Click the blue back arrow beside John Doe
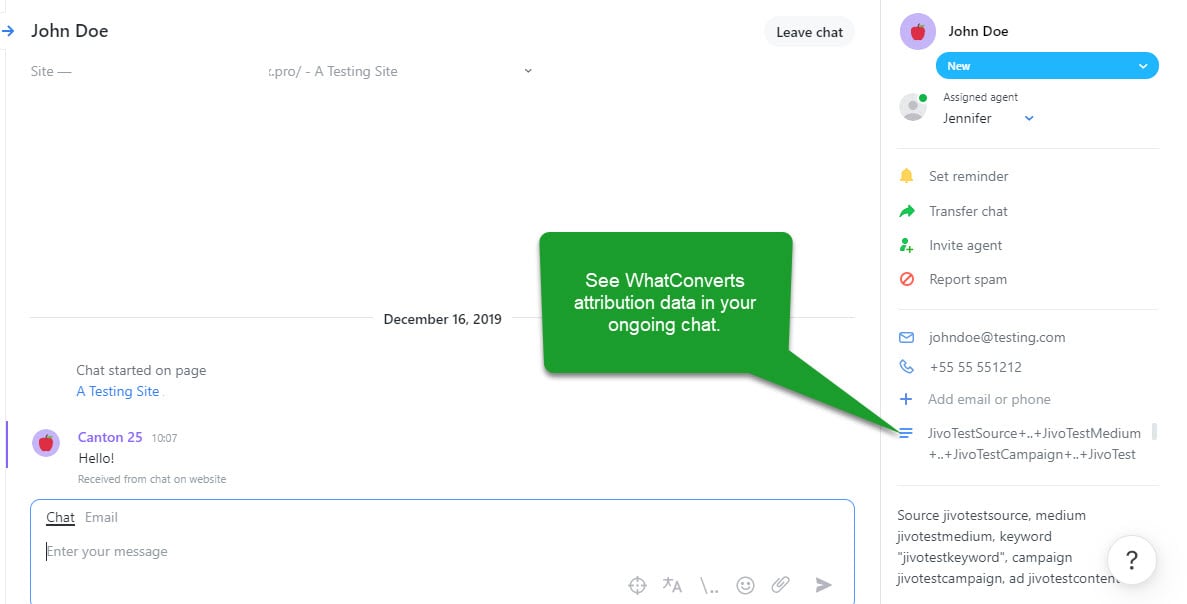The height and width of the screenshot is (604, 1187). coord(8,31)
